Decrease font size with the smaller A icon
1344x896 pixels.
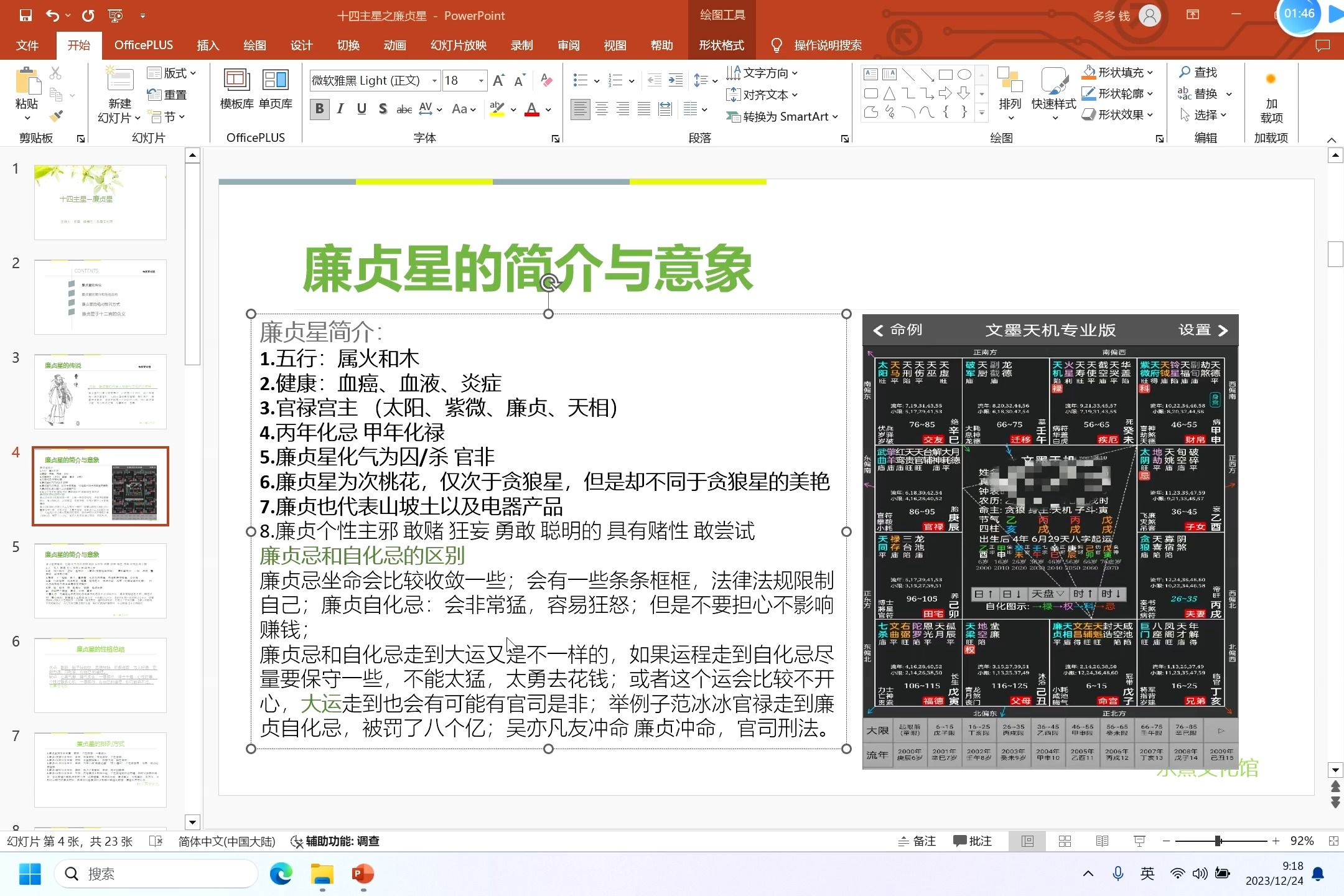tap(520, 80)
